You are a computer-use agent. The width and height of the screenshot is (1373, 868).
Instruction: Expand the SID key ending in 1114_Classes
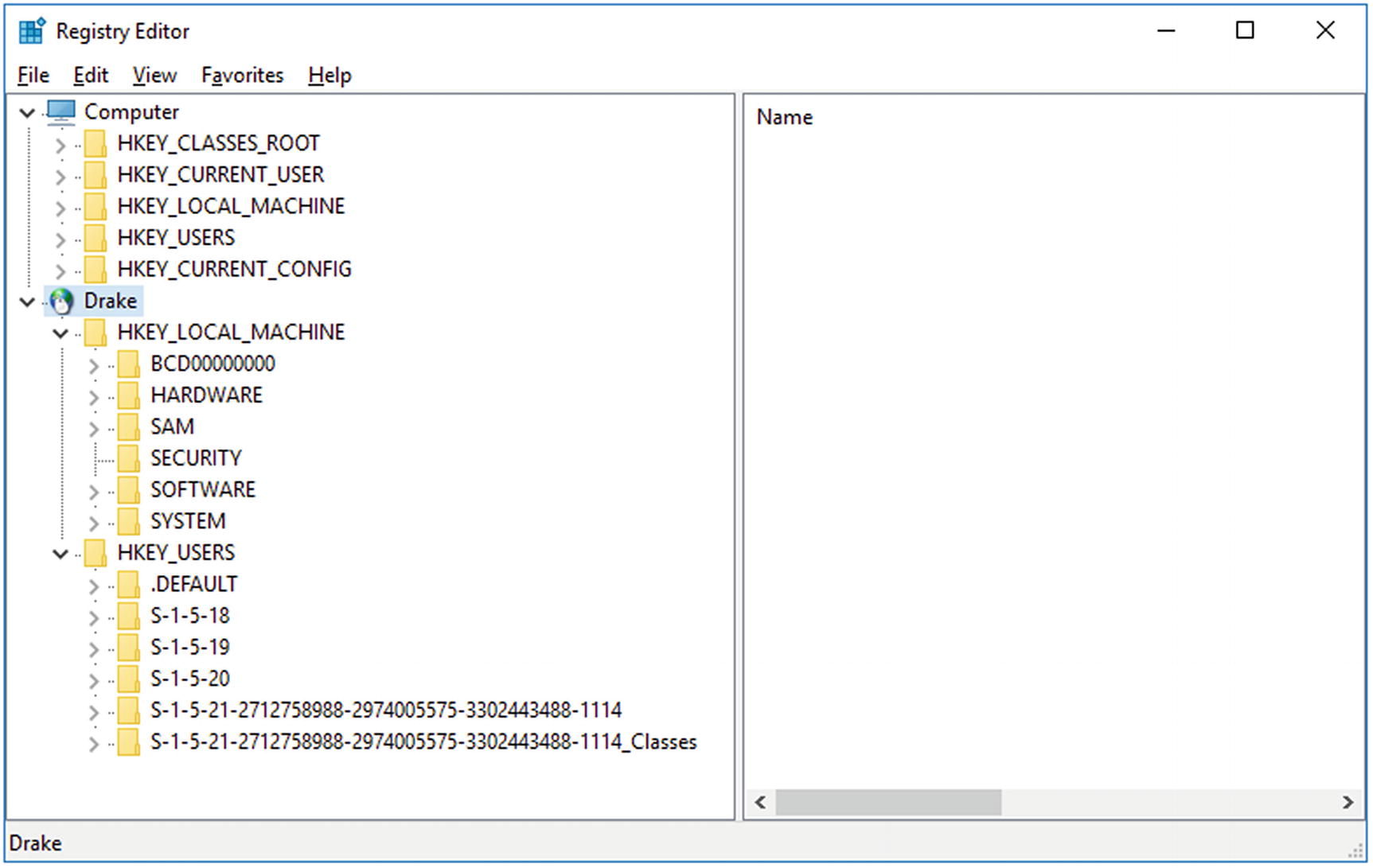94,744
